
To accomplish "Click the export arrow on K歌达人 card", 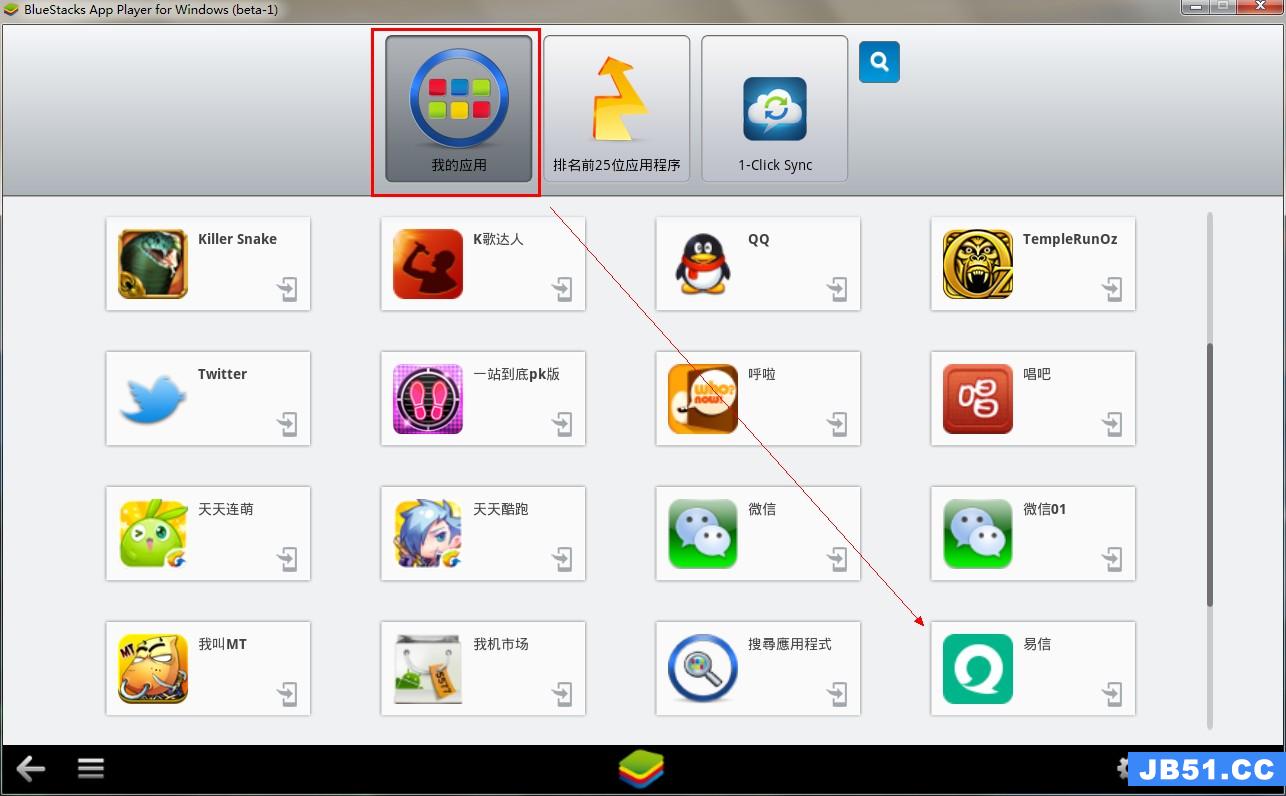I will point(563,290).
